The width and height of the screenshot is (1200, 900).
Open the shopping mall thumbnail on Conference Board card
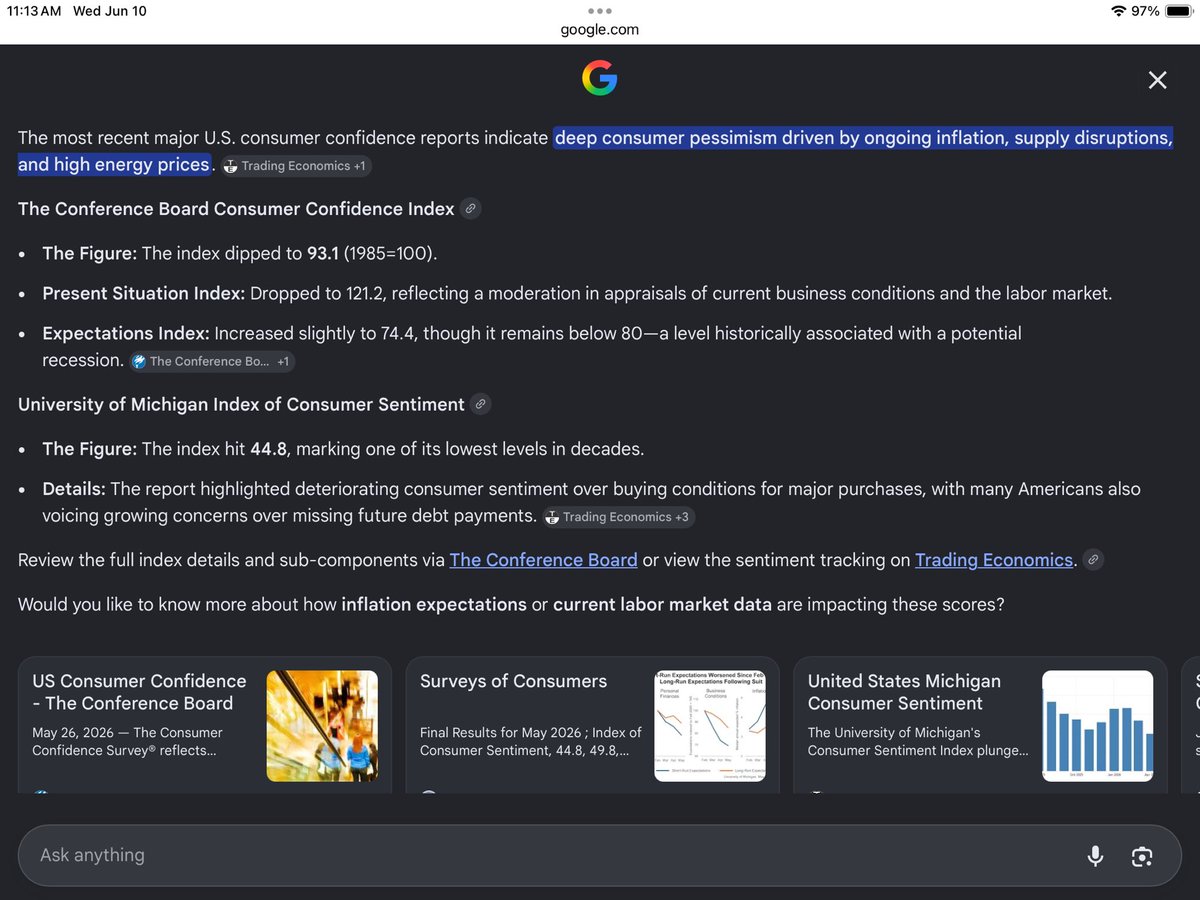322,726
